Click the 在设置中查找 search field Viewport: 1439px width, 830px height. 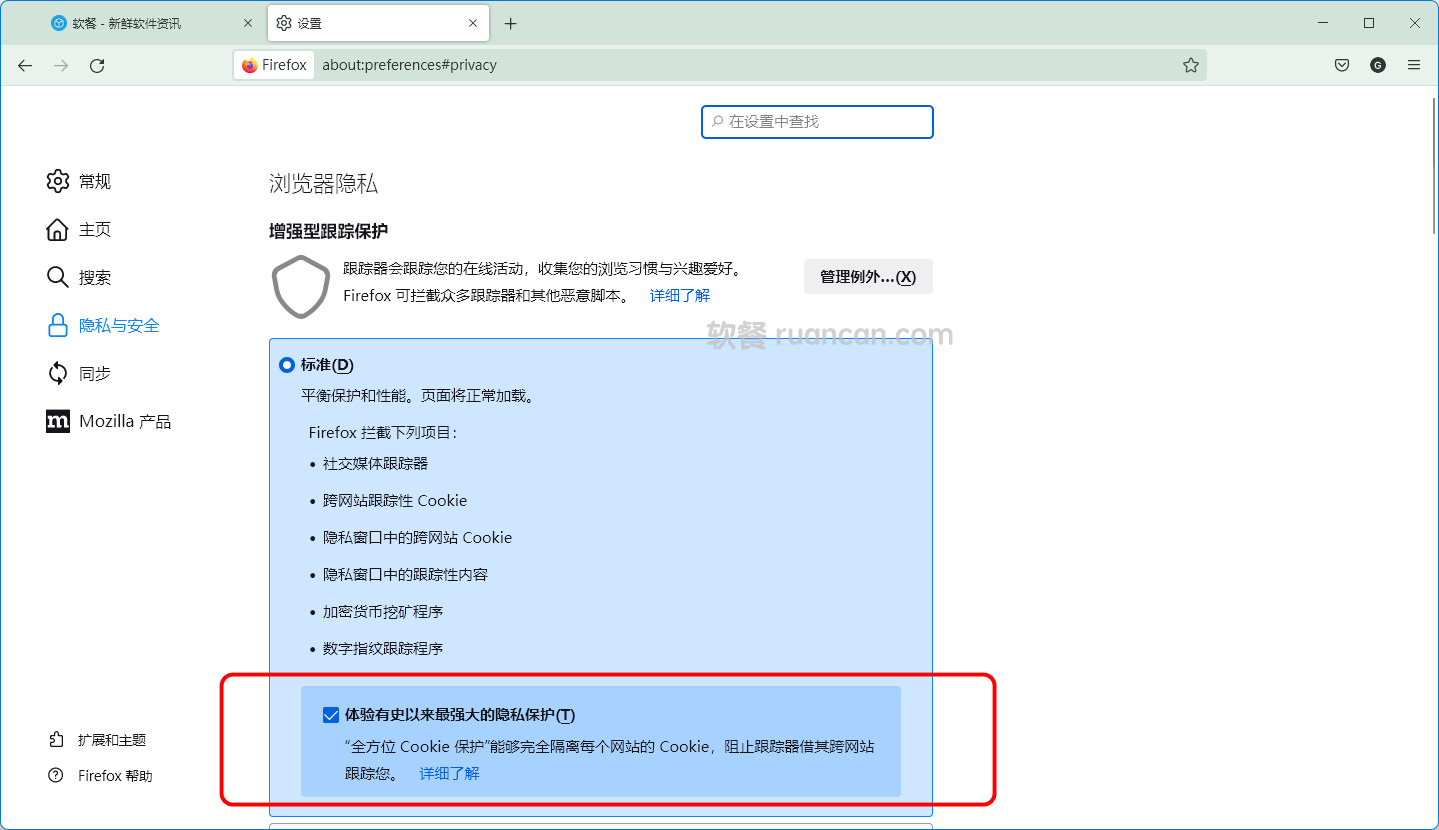[x=817, y=121]
